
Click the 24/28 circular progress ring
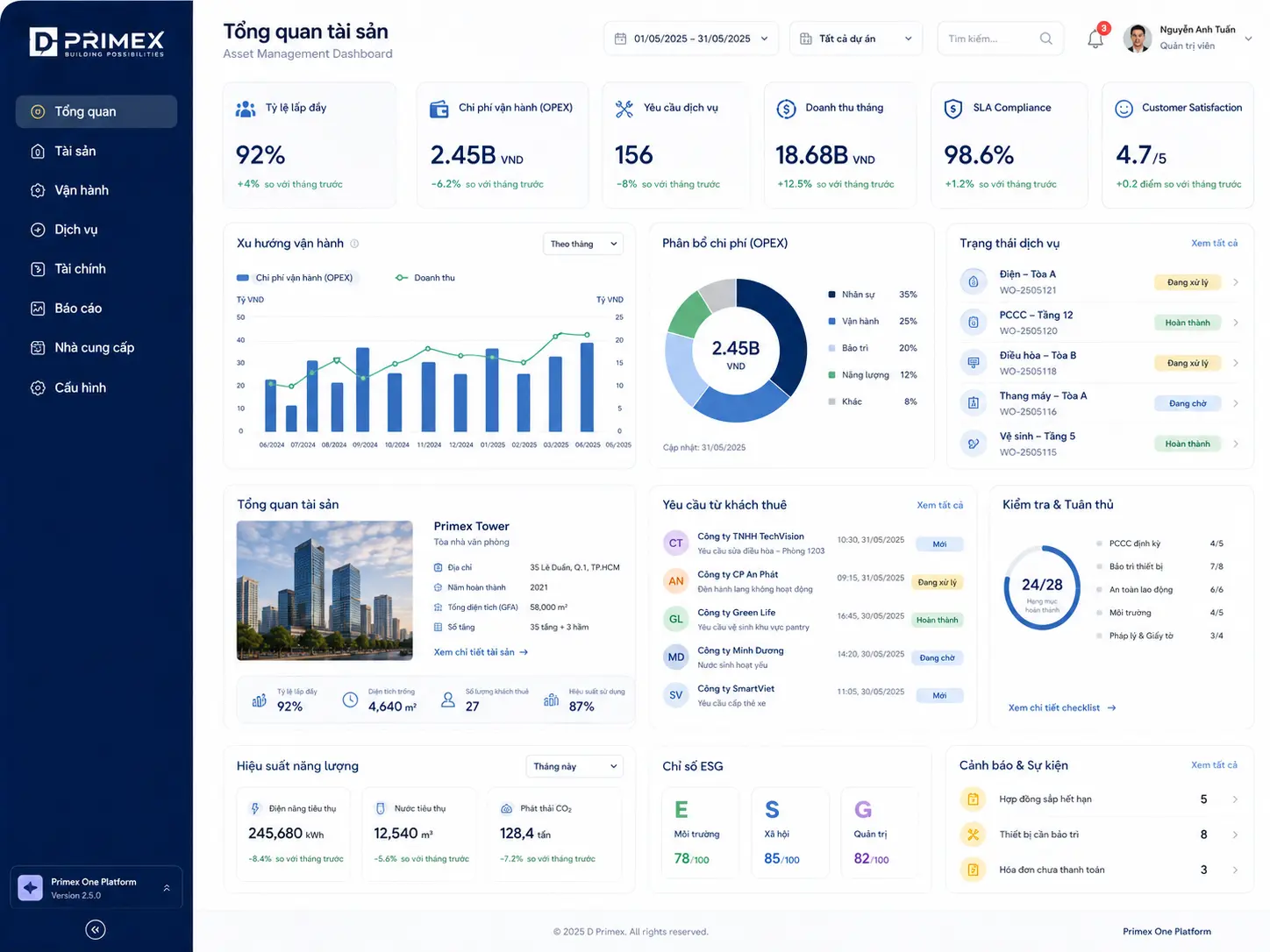[1042, 588]
